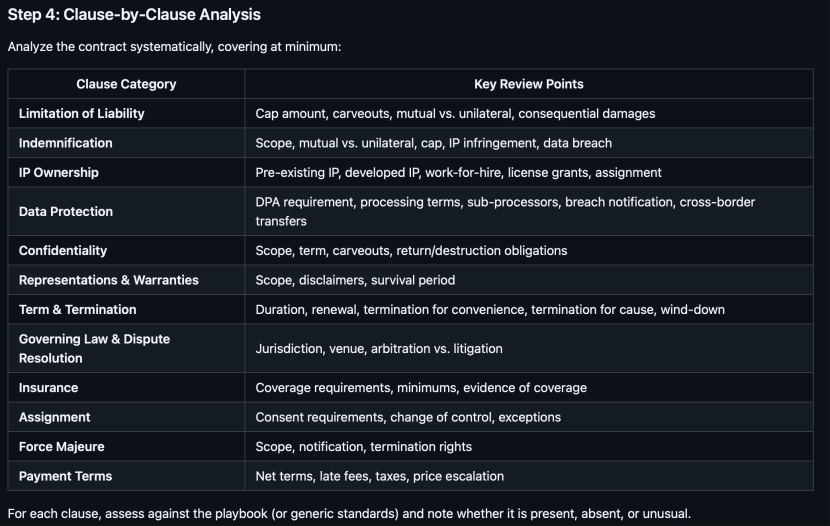Click the Data Protection row label
The image size is (830, 526).
point(66,211)
